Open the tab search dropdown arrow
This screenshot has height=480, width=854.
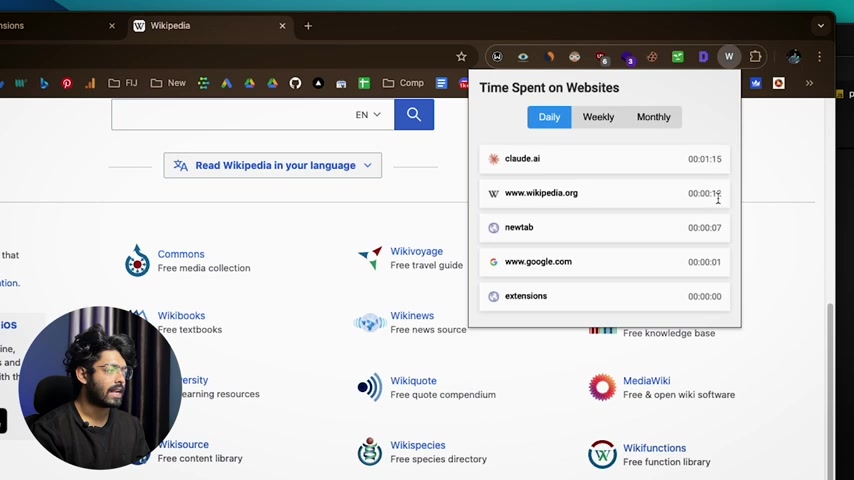pos(821,26)
